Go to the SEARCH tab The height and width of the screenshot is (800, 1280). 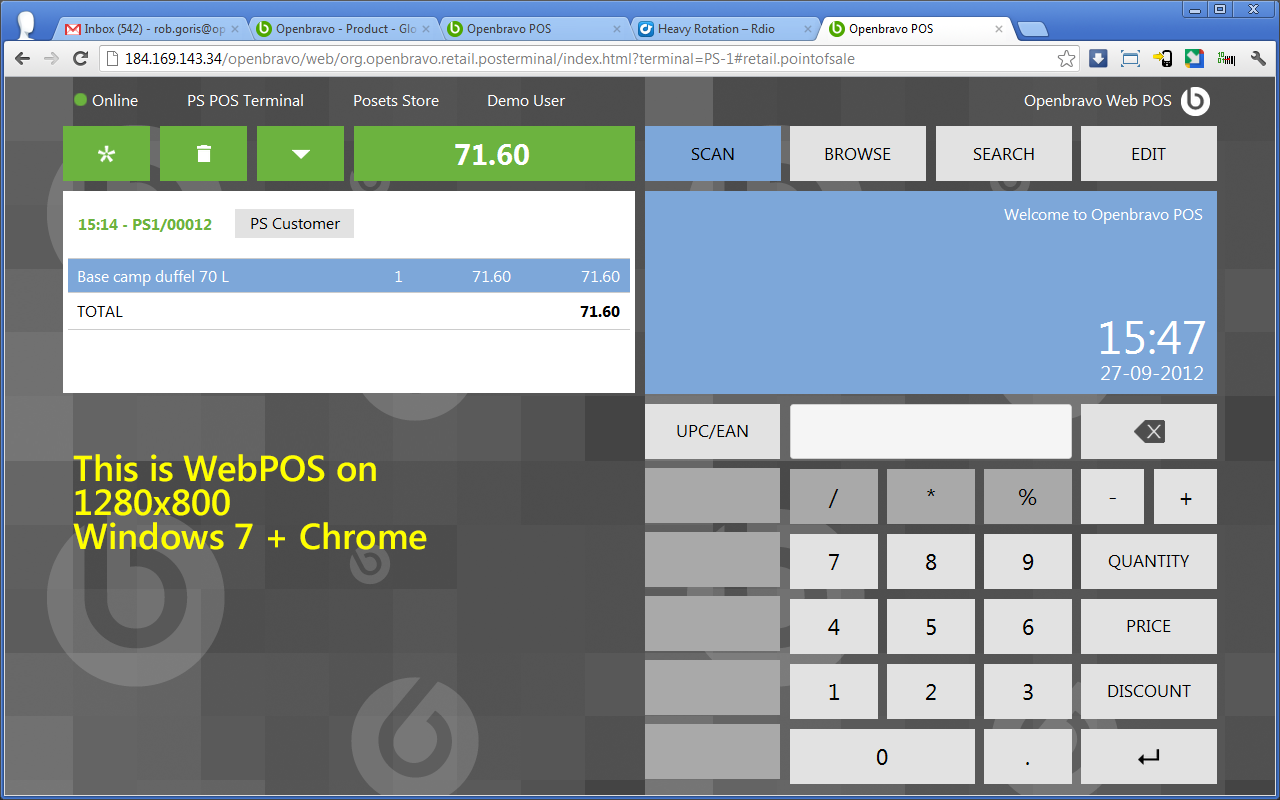coord(1003,154)
